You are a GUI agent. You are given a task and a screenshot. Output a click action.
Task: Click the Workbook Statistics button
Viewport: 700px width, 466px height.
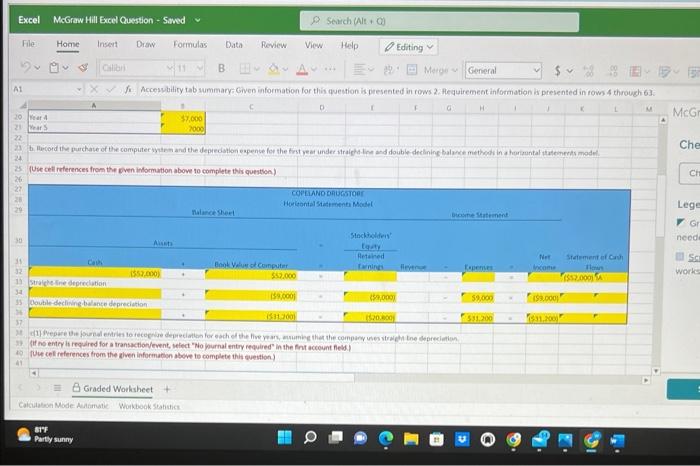pyautogui.click(x=149, y=406)
